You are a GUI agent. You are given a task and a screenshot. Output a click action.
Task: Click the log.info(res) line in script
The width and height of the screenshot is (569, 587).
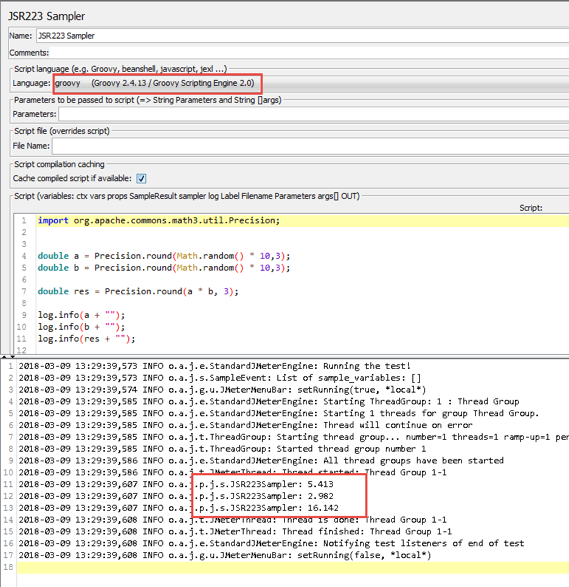86,339
